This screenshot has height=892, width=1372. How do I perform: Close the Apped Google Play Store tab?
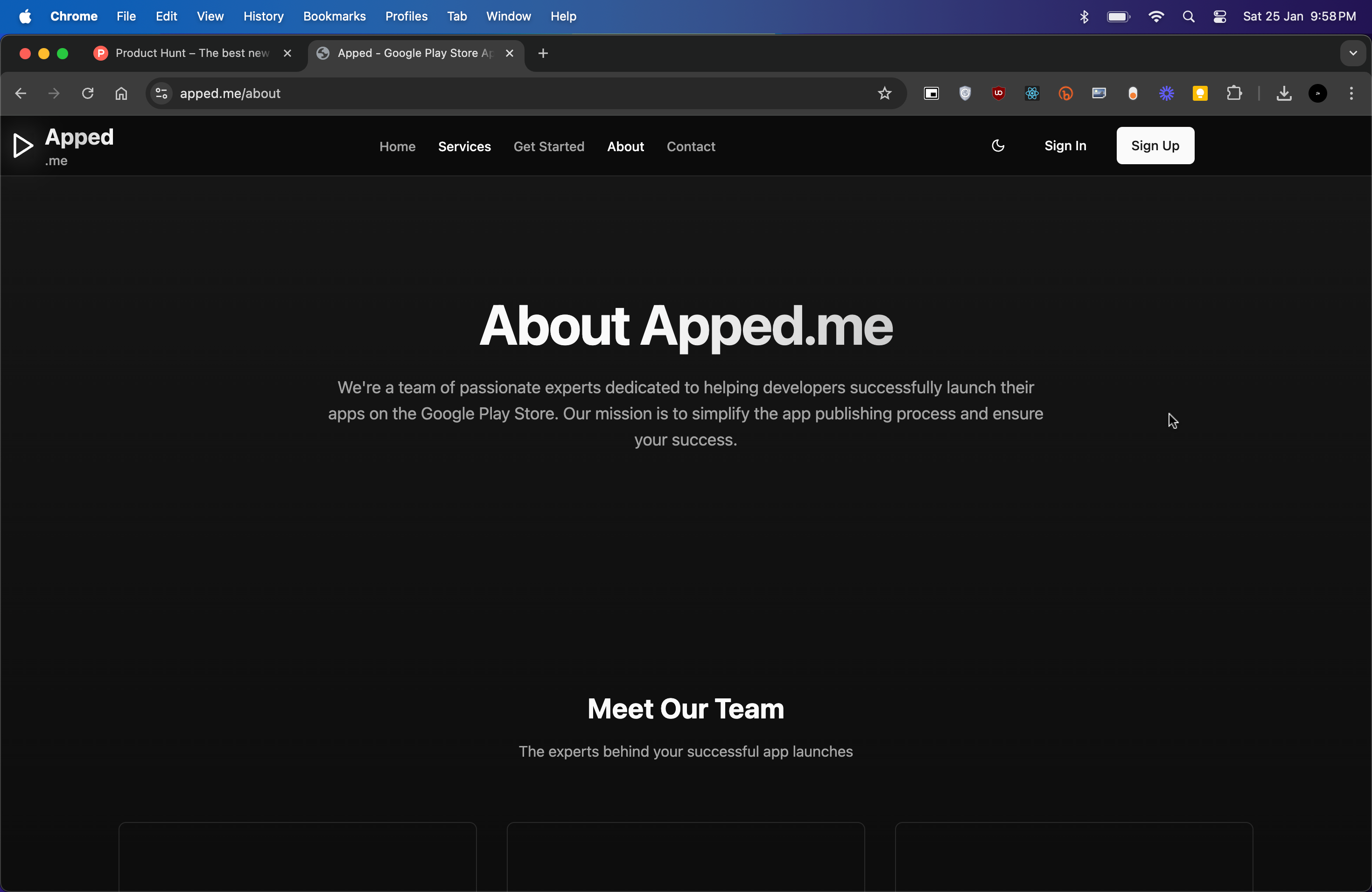point(509,53)
